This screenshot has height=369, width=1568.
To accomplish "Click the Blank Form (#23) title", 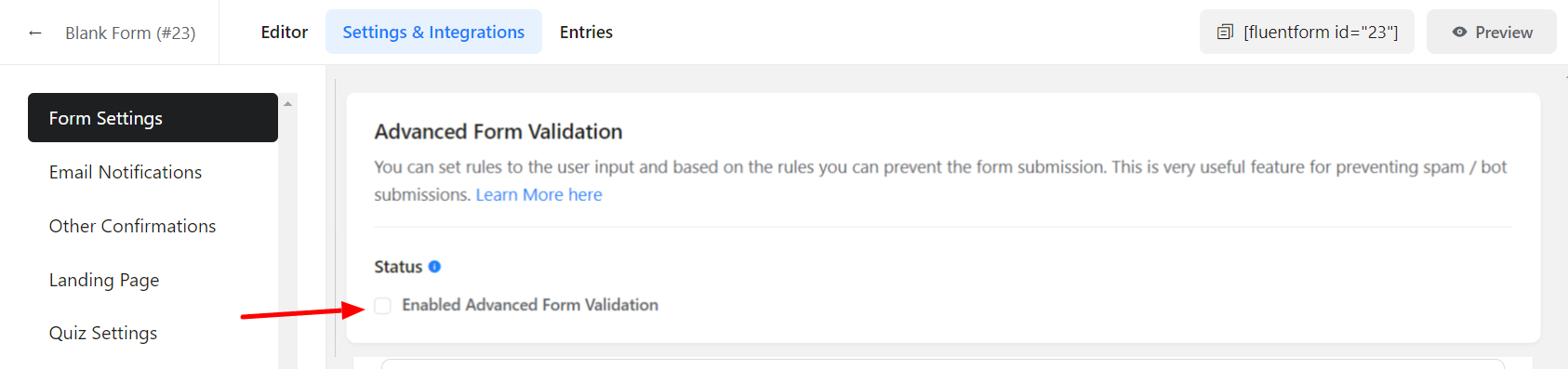I will pyautogui.click(x=130, y=33).
